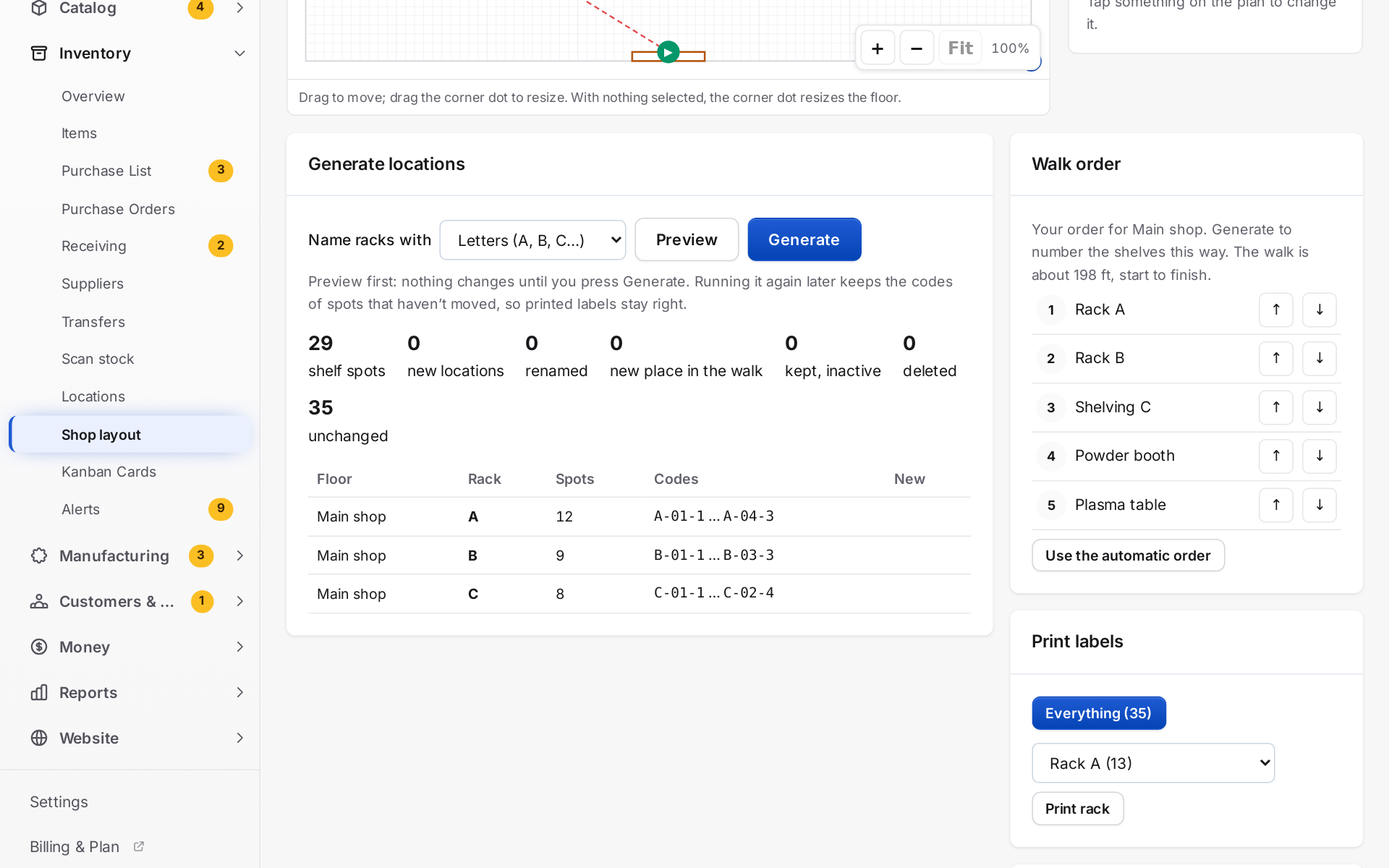The height and width of the screenshot is (868, 1389).
Task: Click the Print rack button
Action: click(1077, 809)
